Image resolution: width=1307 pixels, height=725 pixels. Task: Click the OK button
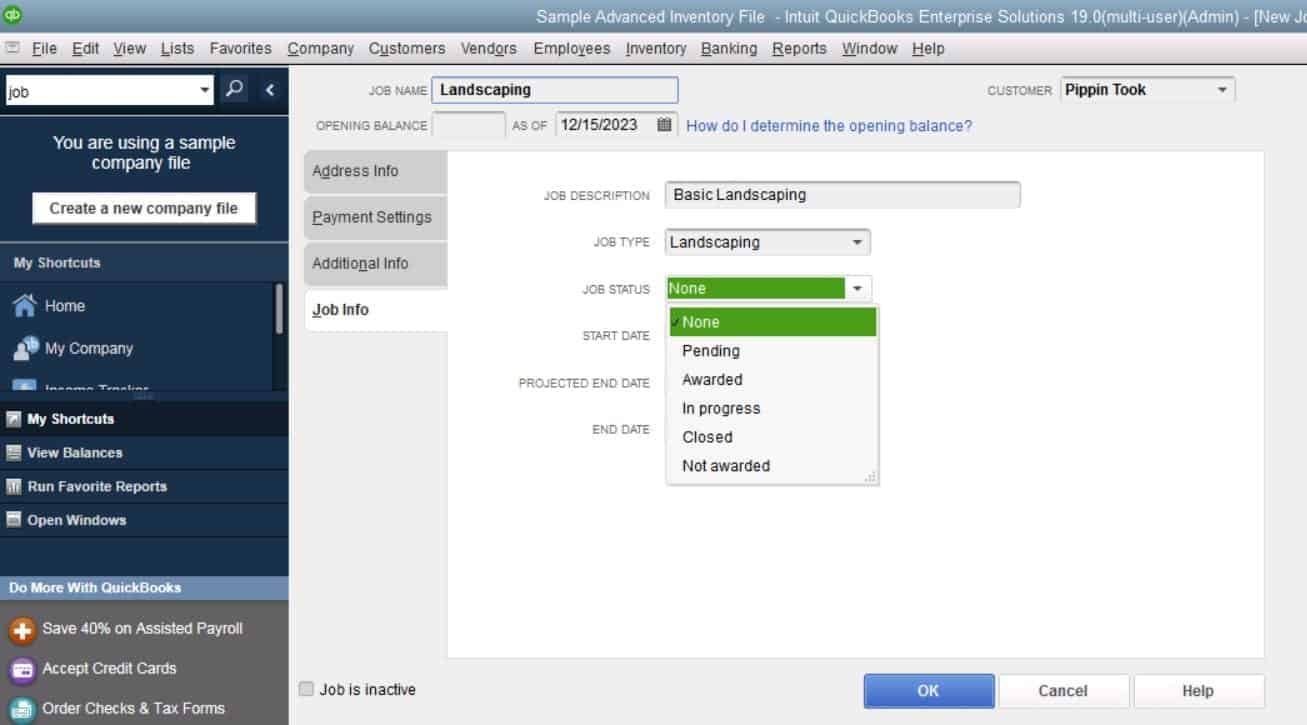[x=929, y=691]
